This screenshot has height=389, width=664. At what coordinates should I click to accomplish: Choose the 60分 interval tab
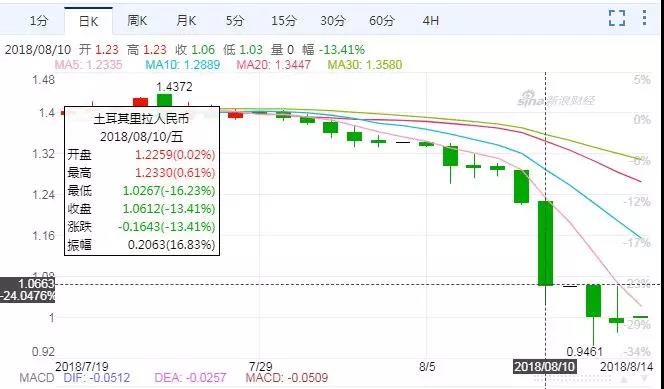click(x=382, y=20)
